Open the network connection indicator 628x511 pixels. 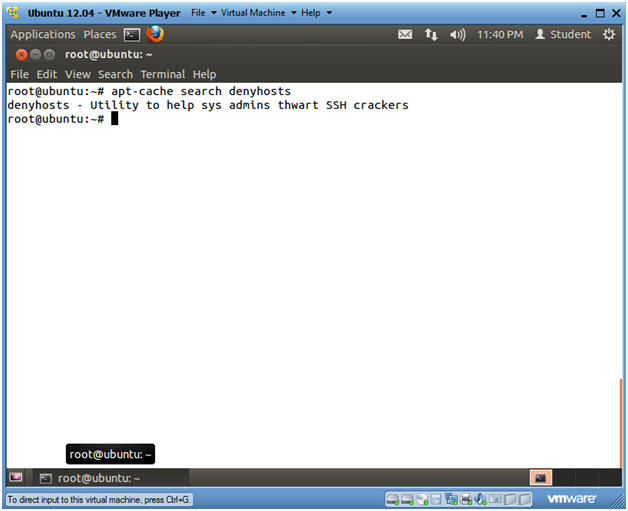tap(431, 34)
